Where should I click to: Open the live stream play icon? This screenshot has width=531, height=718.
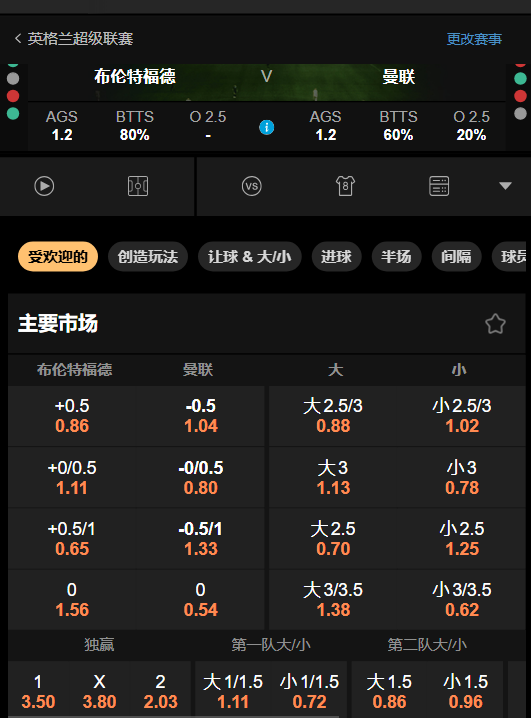coord(44,186)
